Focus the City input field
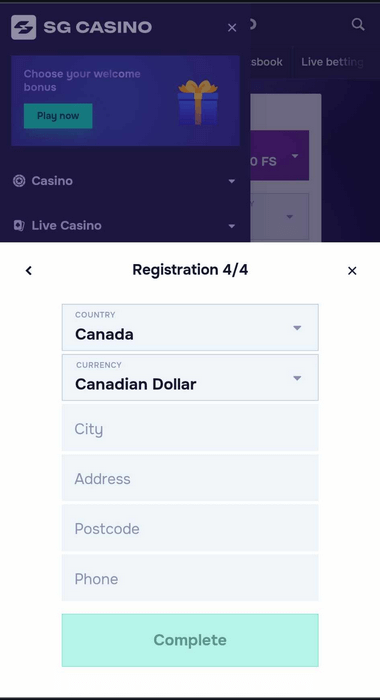 coord(190,429)
